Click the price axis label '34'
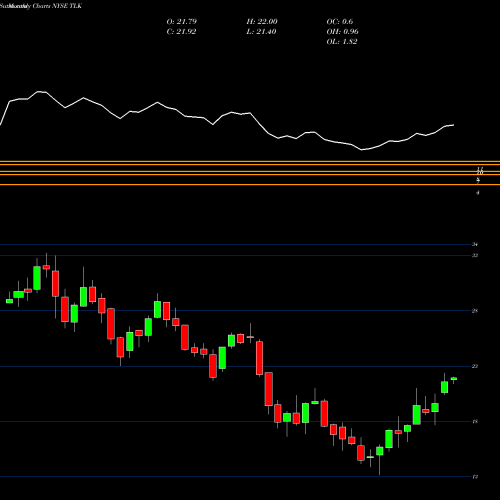 [475, 244]
